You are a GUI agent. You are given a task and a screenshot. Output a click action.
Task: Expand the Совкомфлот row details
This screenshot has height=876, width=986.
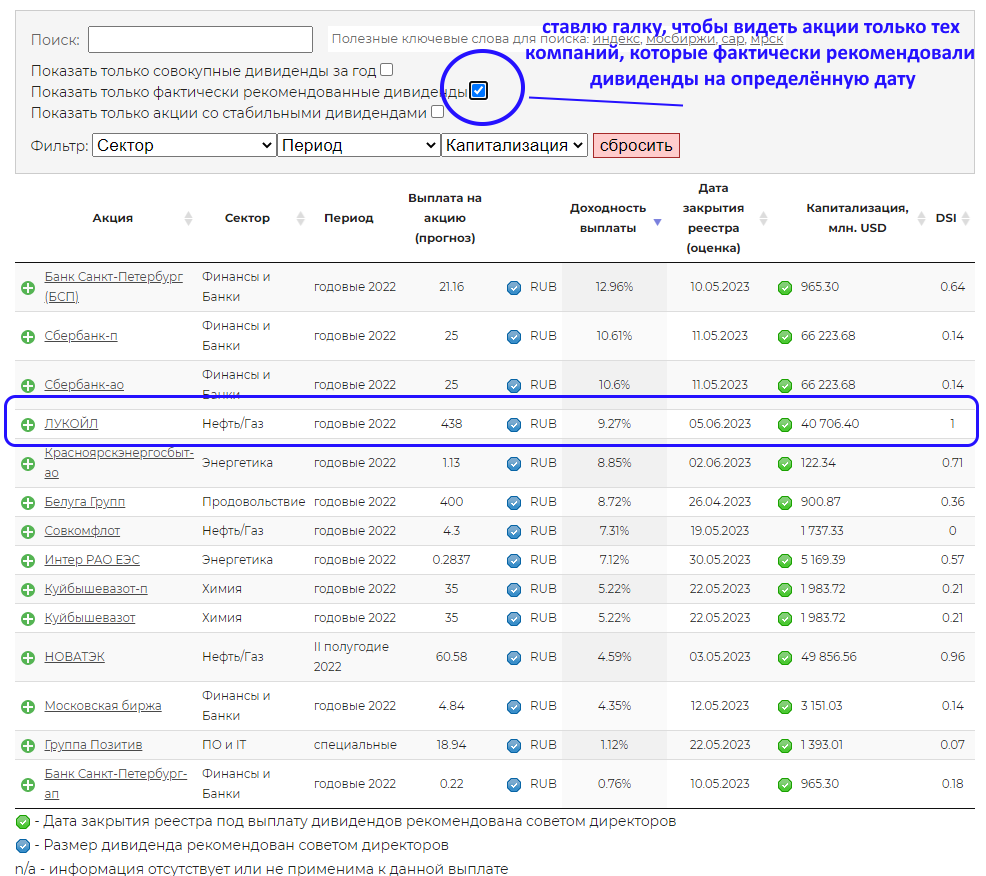pos(28,532)
